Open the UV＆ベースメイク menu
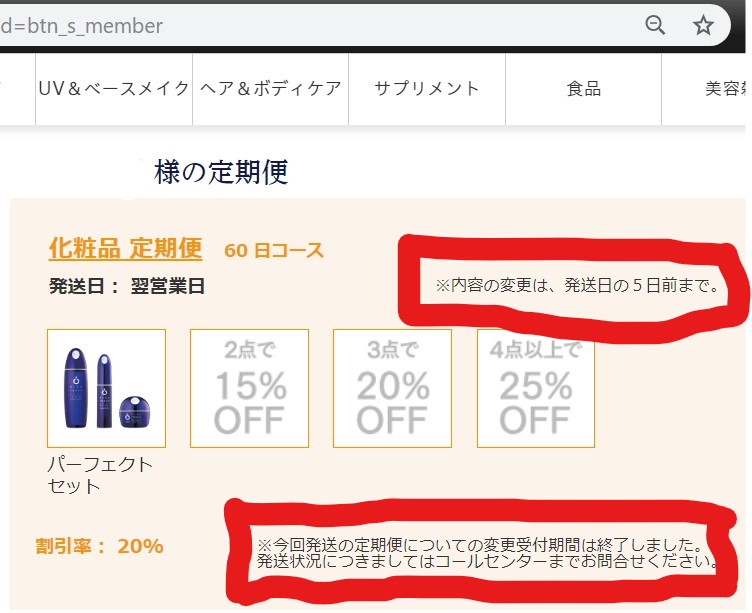Screen dimensions: 752x613 [114, 88]
